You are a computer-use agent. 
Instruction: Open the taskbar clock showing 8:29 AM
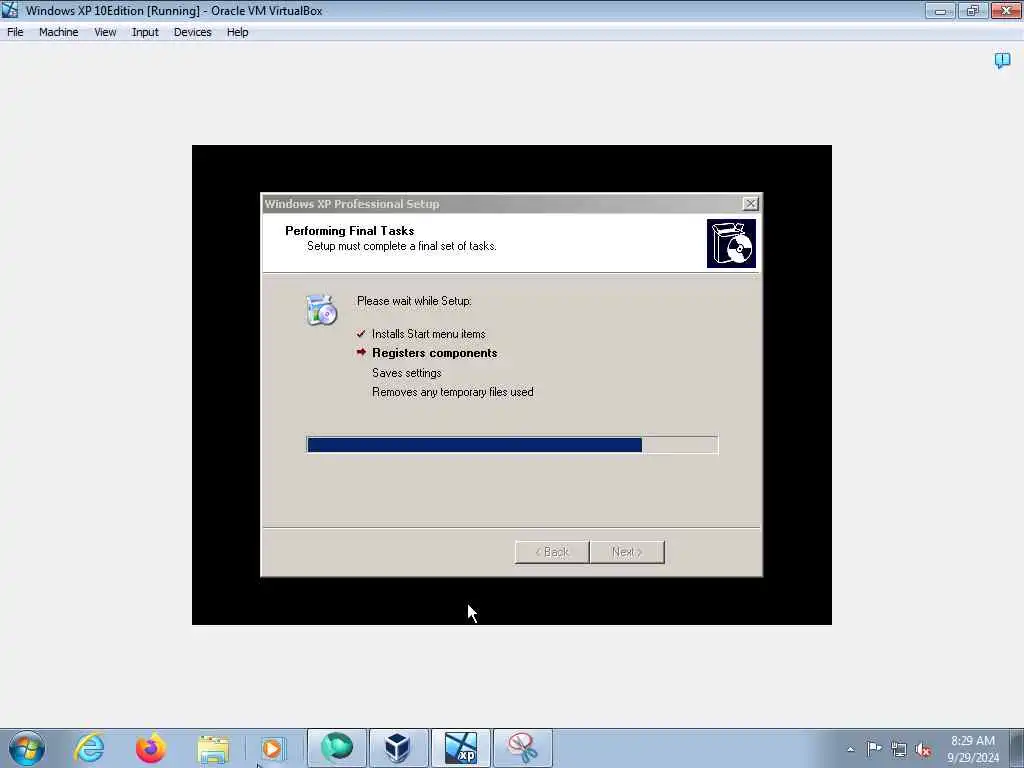click(x=972, y=748)
